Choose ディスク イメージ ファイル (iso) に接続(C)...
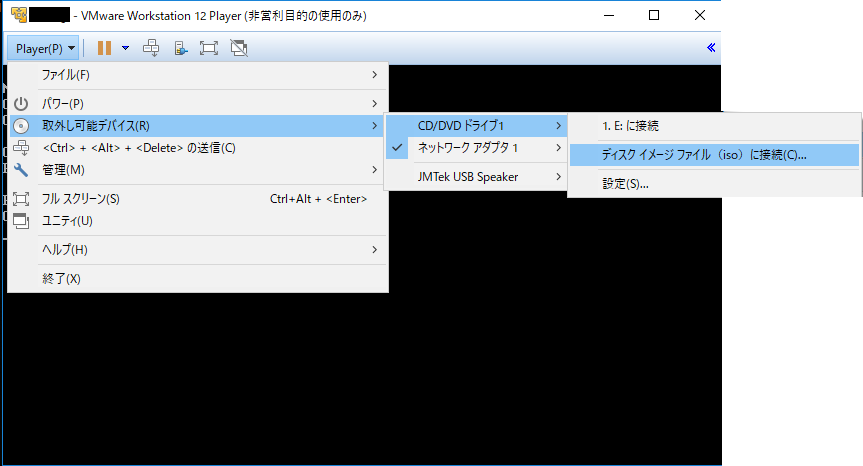This screenshot has width=863, height=466. tap(714, 155)
